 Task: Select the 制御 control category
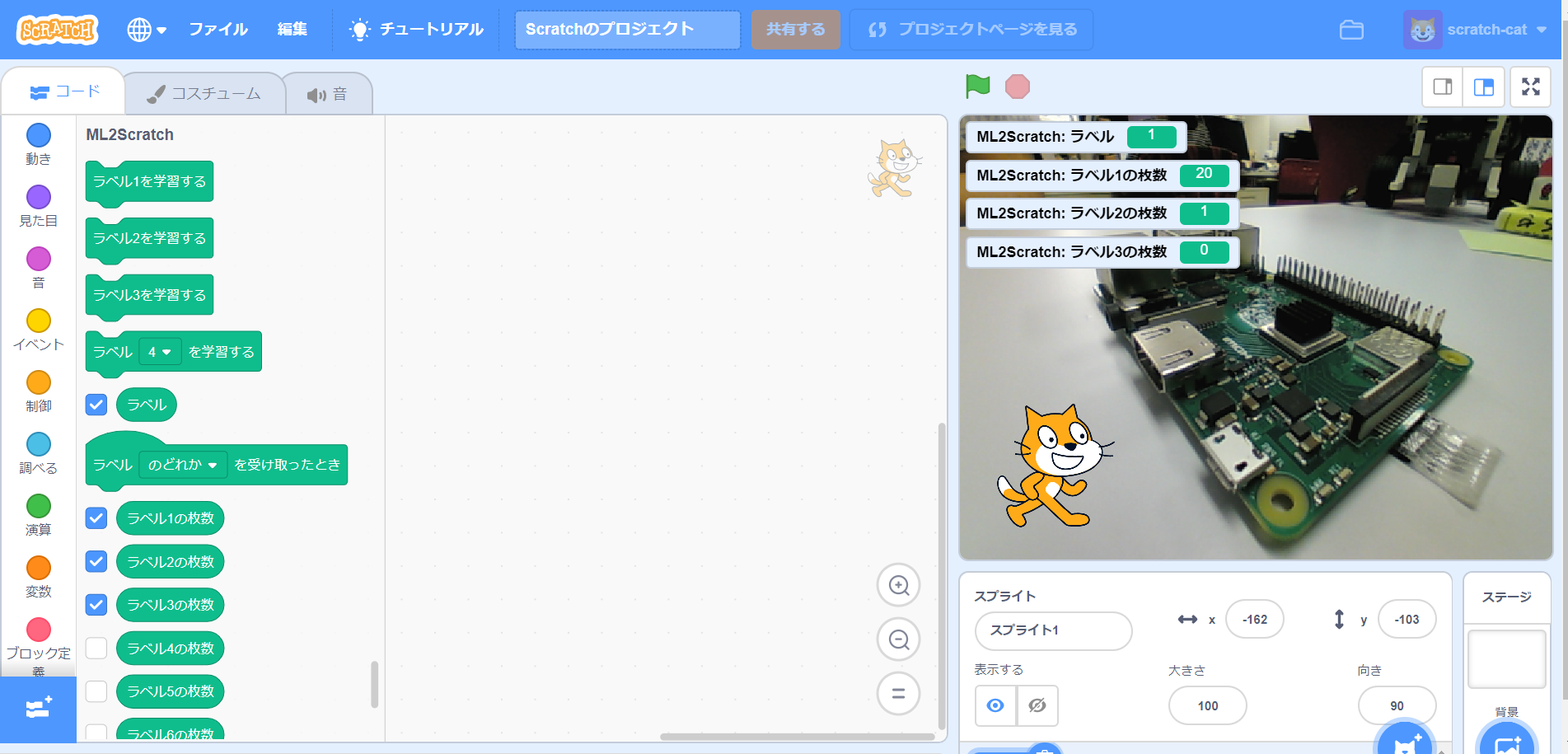39,391
